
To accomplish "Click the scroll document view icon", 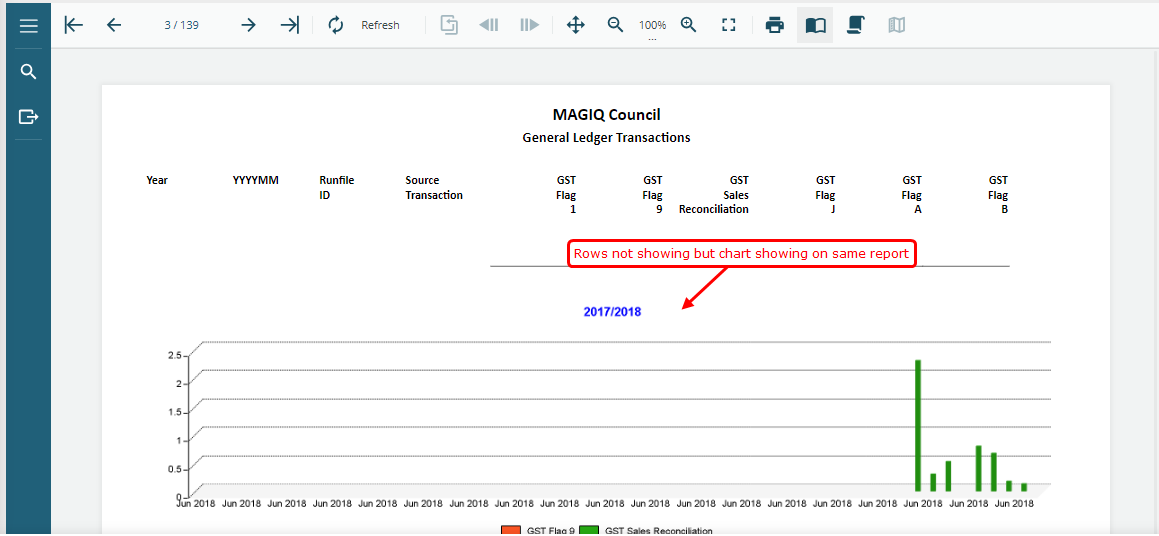I will pyautogui.click(x=855, y=25).
